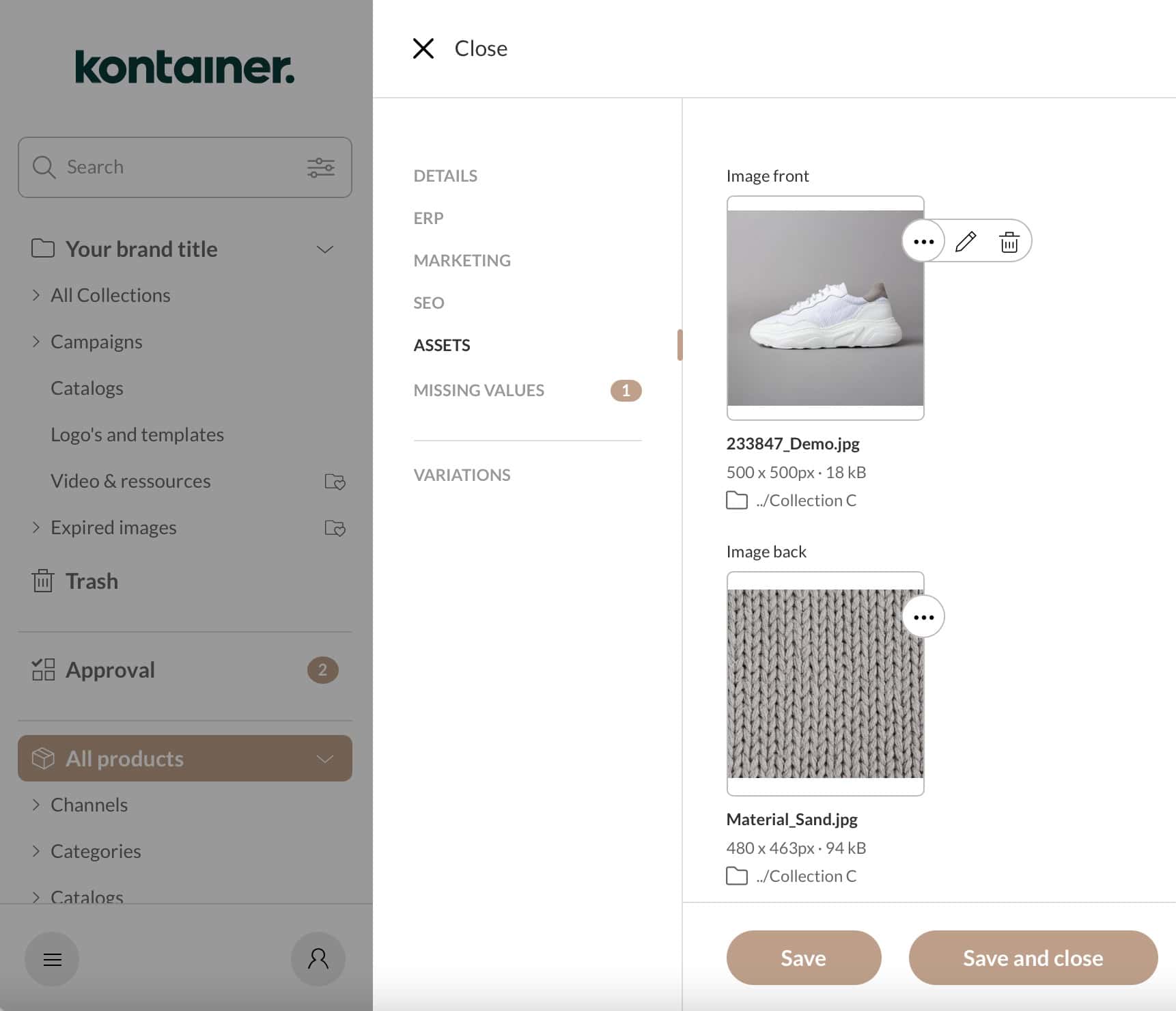The image size is (1176, 1011).
Task: Click folder icon under 233847_Demo.jpg
Action: [x=737, y=501]
